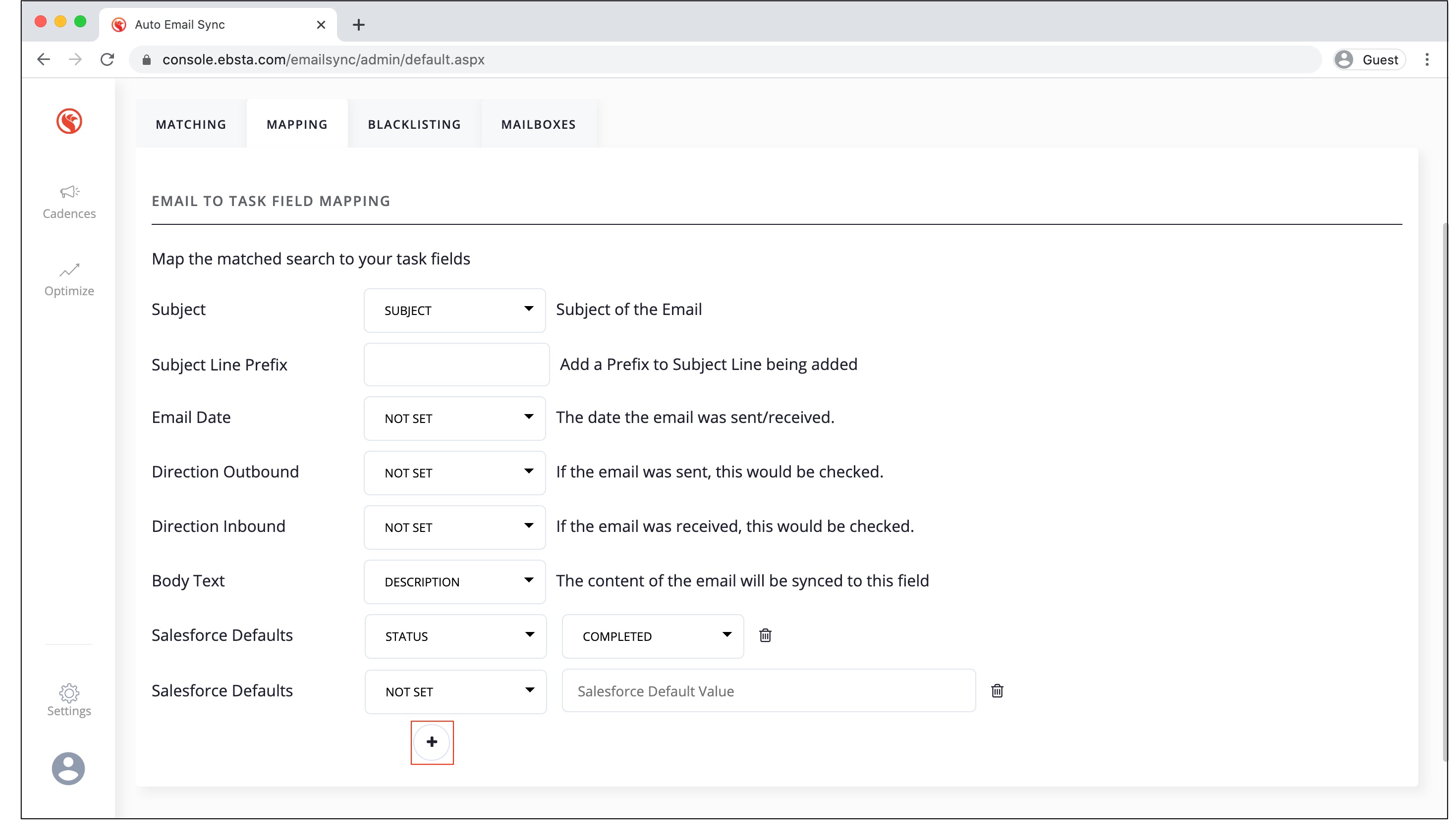Reload the browser page
Image resolution: width=1449 pixels, height=840 pixels.
pyautogui.click(x=108, y=60)
